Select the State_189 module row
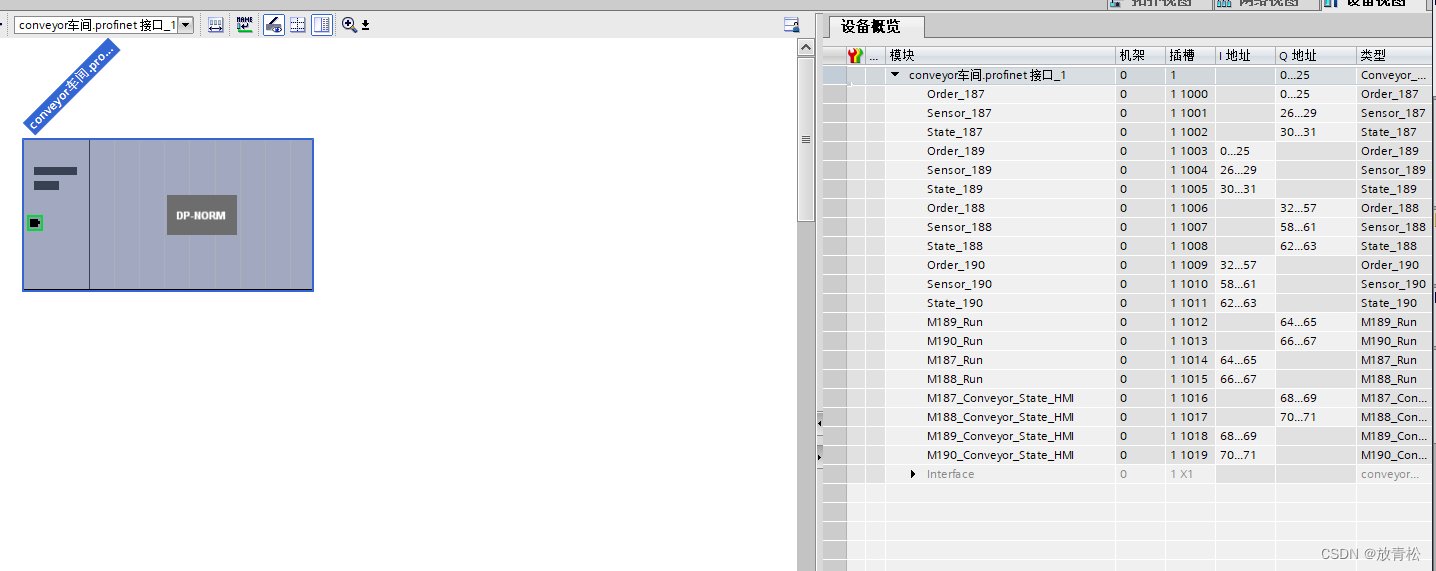 tap(1129, 189)
